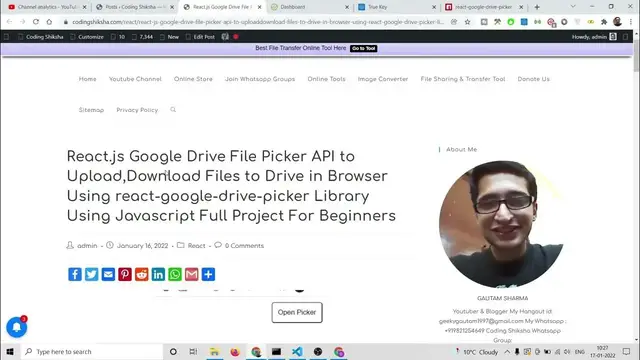Image resolution: width=640 pixels, height=360 pixels.
Task: Open Customize in WordPress admin bar
Action: (x=87, y=37)
